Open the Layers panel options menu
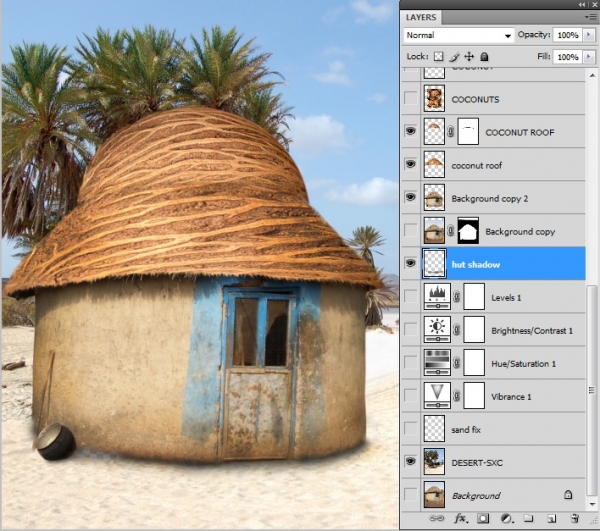The width and height of the screenshot is (600, 531). click(591, 17)
